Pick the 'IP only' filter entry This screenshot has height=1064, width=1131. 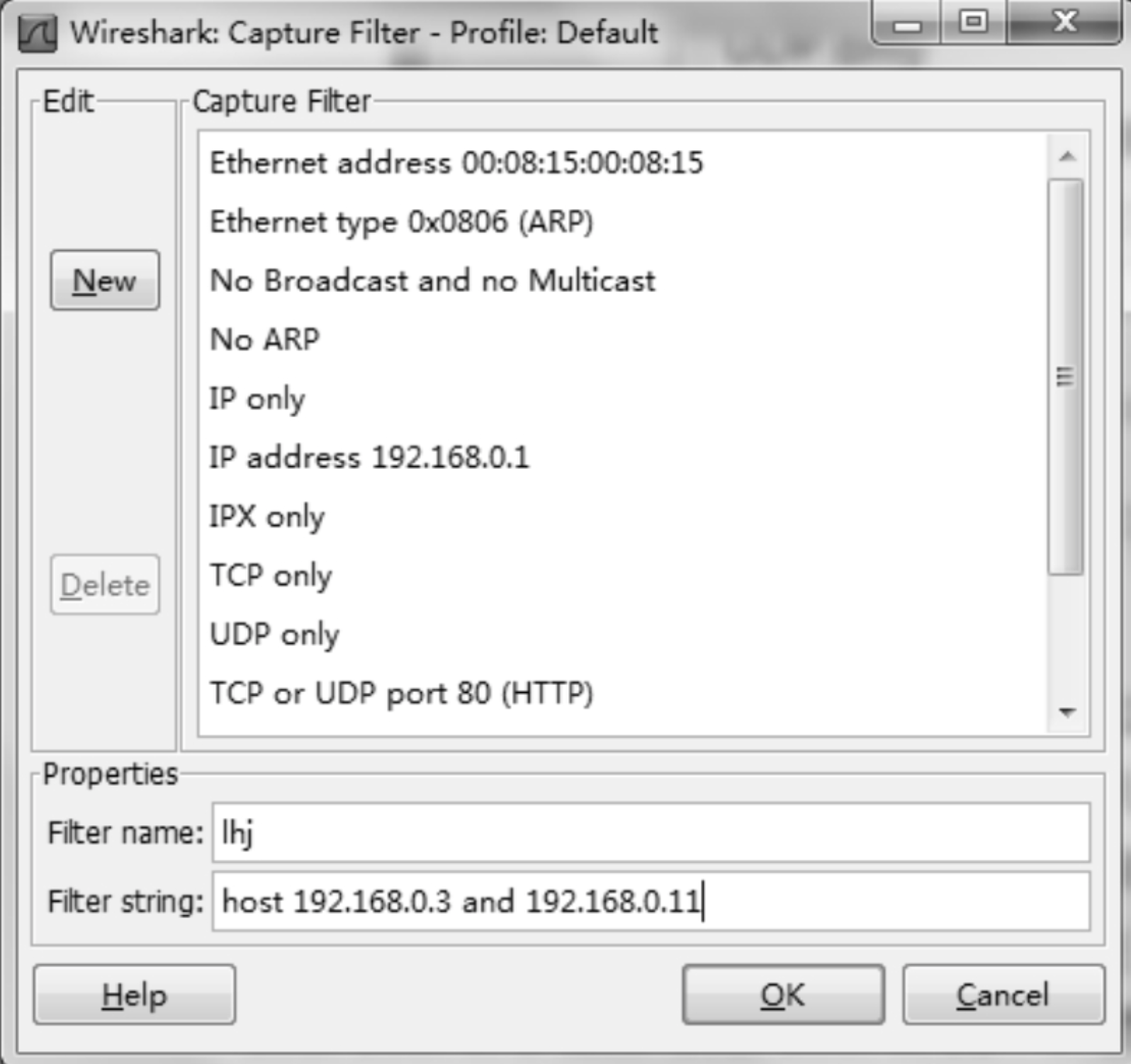tap(622, 398)
